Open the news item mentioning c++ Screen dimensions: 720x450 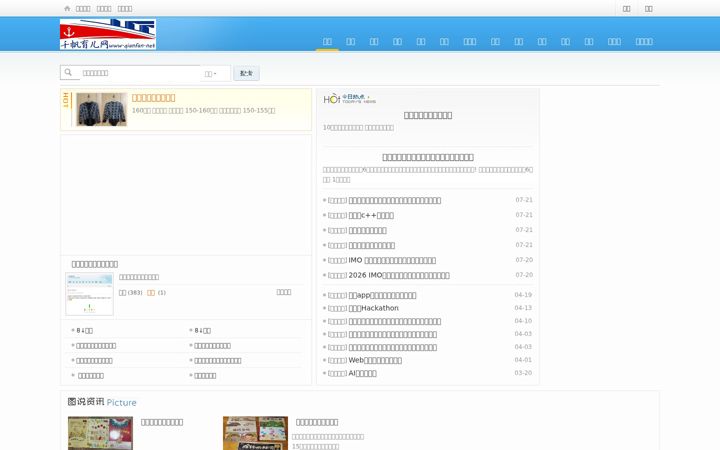click(x=371, y=215)
